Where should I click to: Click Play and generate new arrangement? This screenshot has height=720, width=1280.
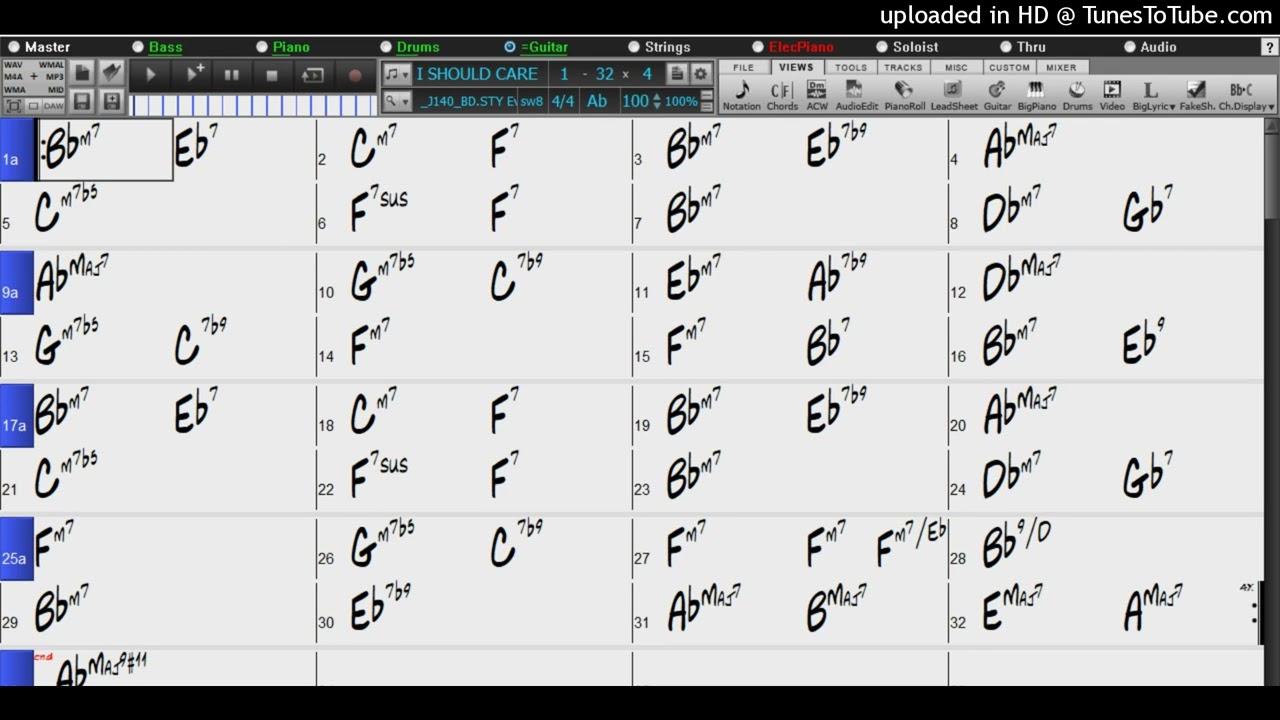coord(194,75)
